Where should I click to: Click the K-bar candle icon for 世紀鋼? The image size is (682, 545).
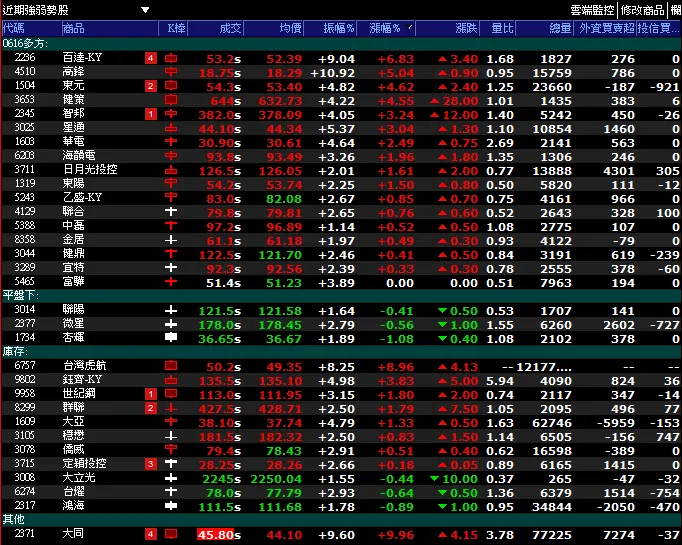click(171, 395)
